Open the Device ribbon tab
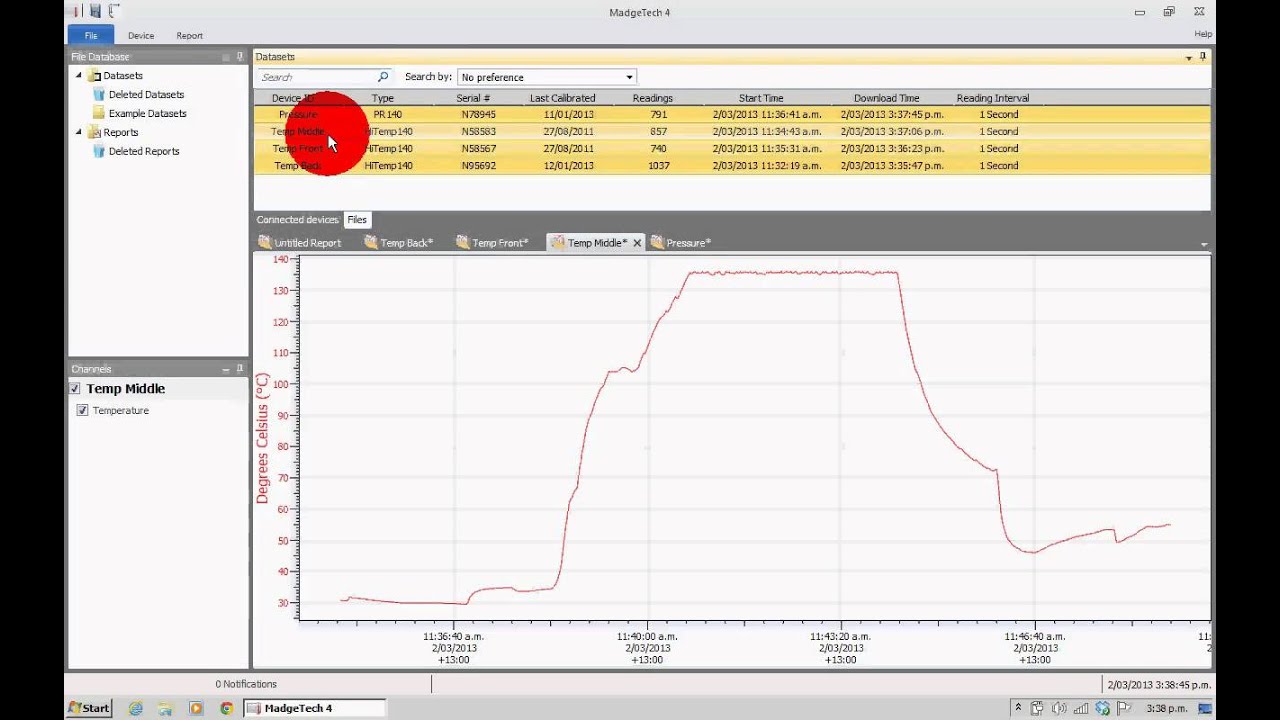This screenshot has height=720, width=1280. 141,35
